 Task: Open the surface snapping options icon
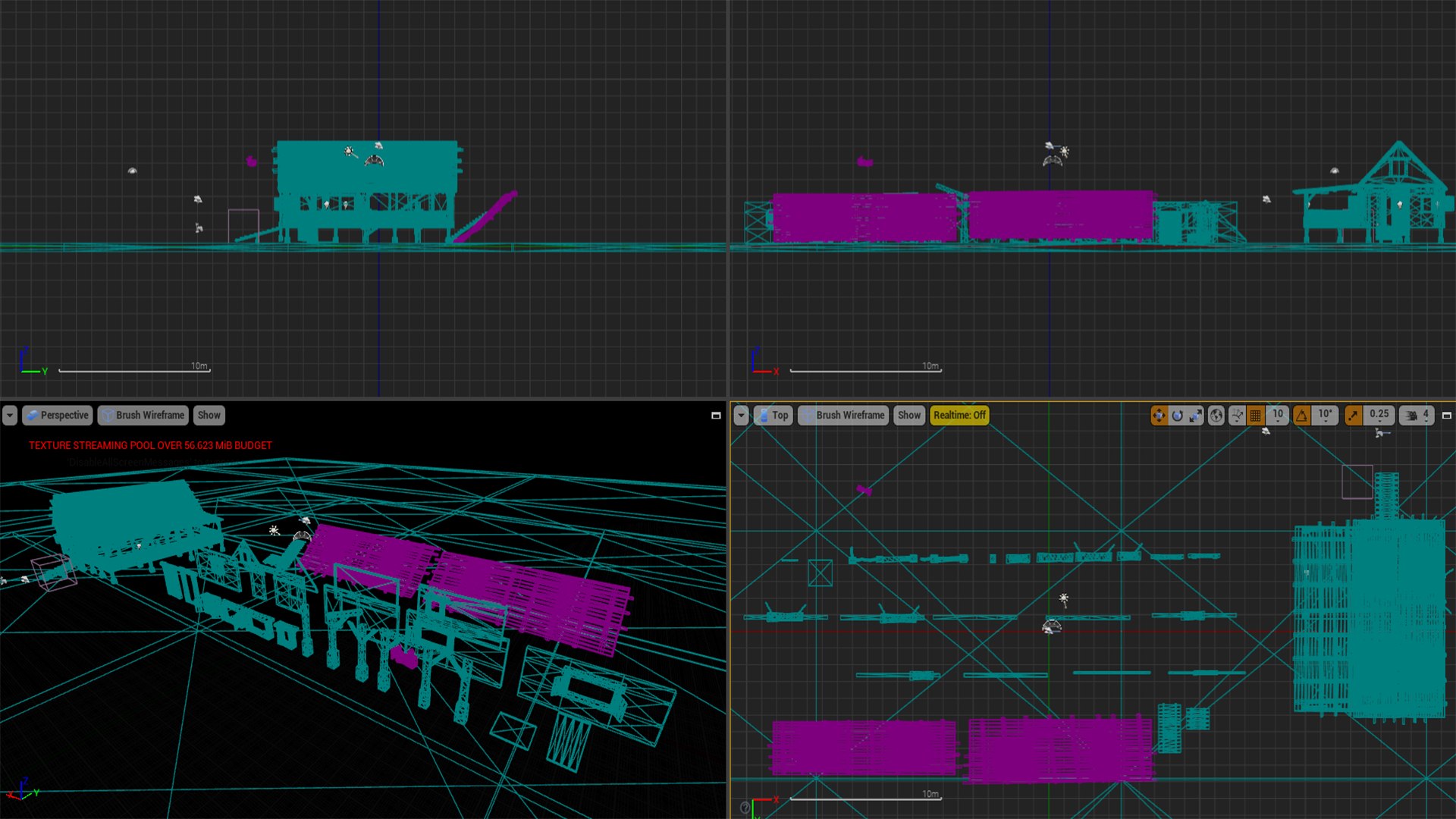1237,415
